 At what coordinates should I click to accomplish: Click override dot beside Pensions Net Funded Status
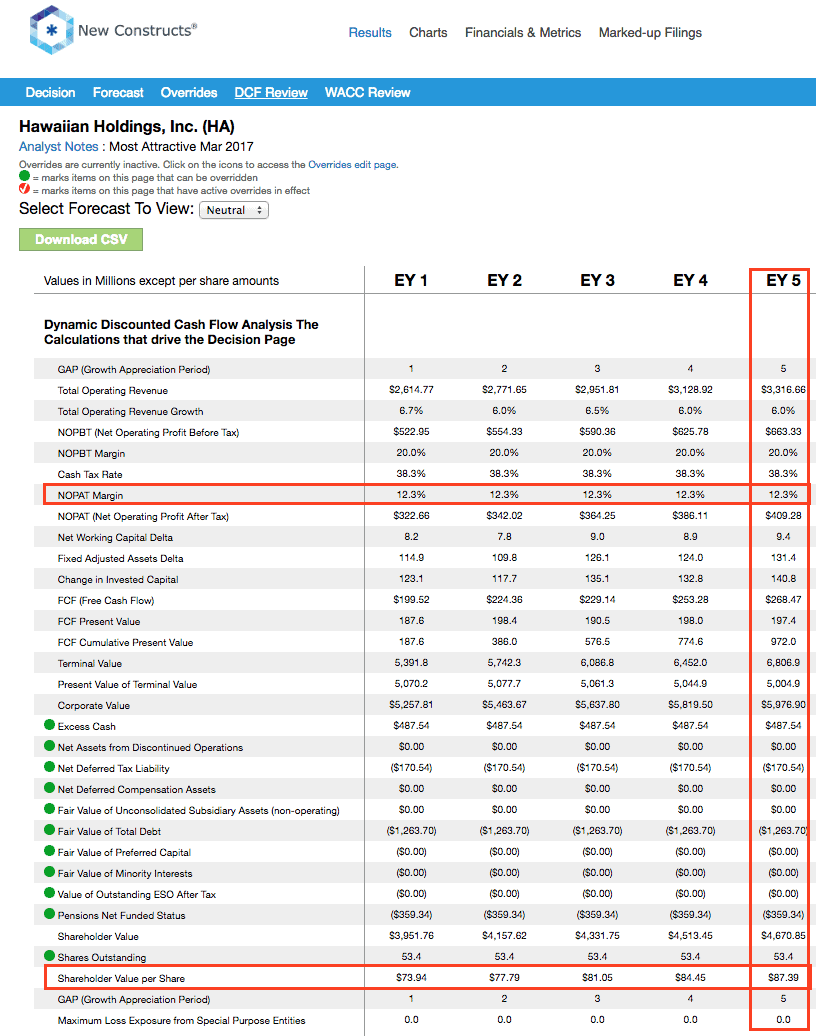(49, 914)
